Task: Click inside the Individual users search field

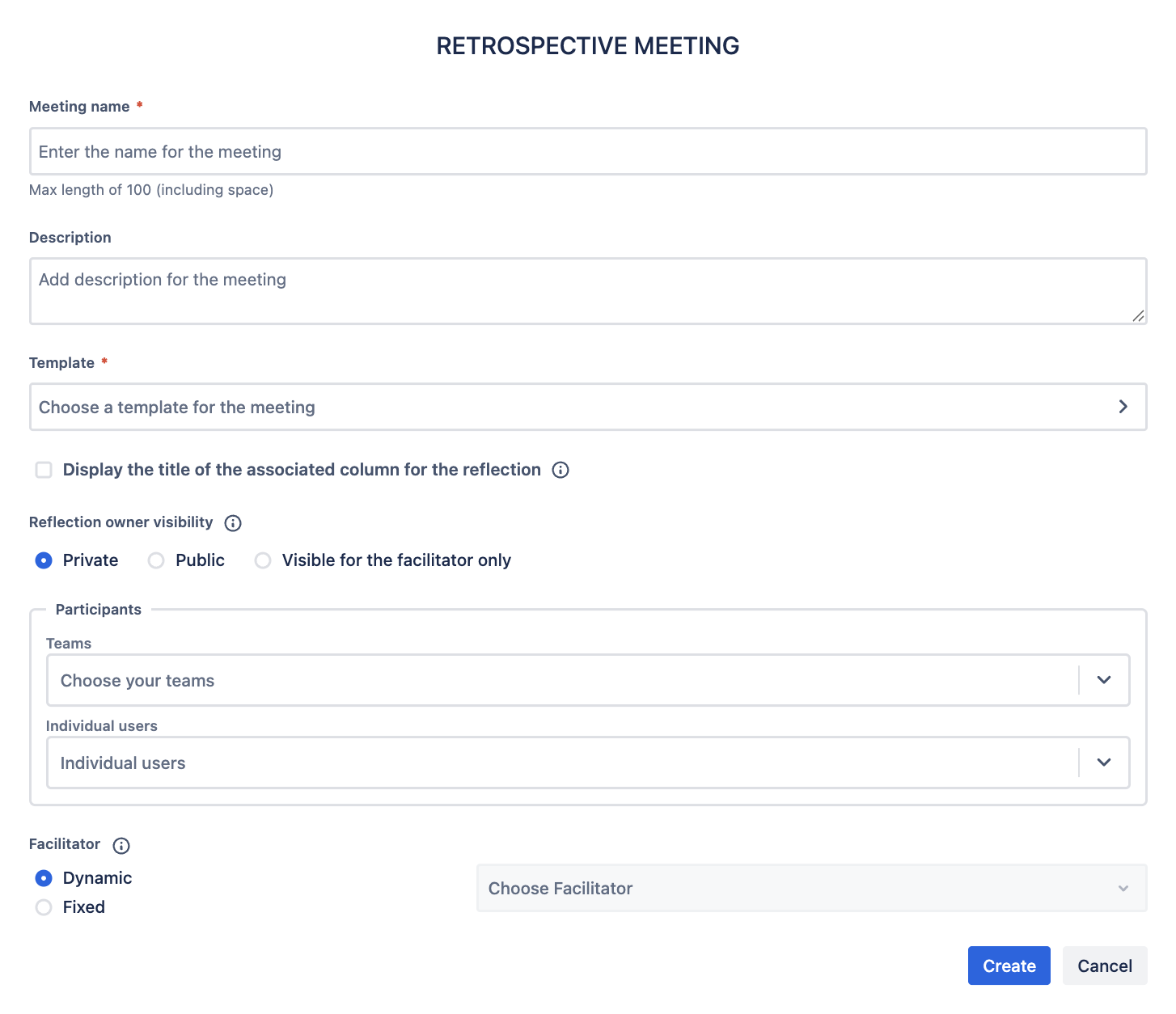Action: point(558,763)
